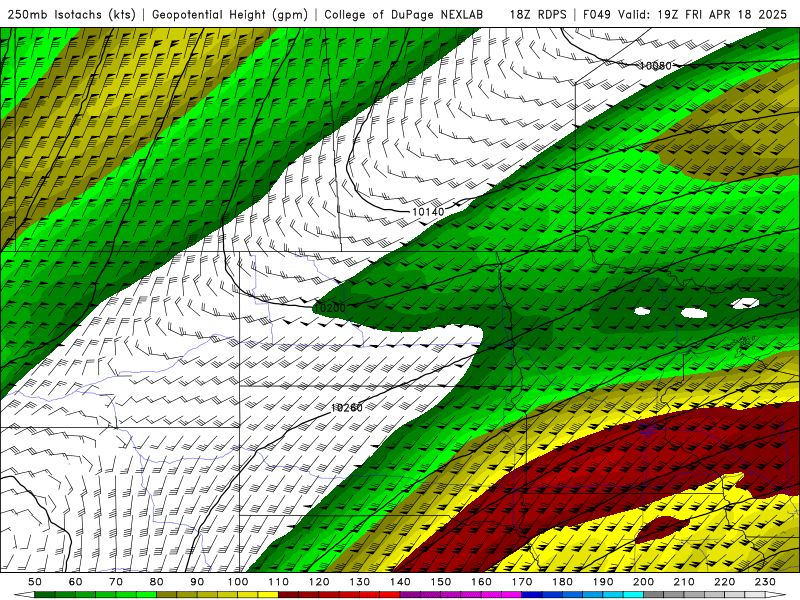Click the "19Z FRI APR 18 2025" valid time
Image resolution: width=800 pixels, height=600 pixels.
click(722, 15)
